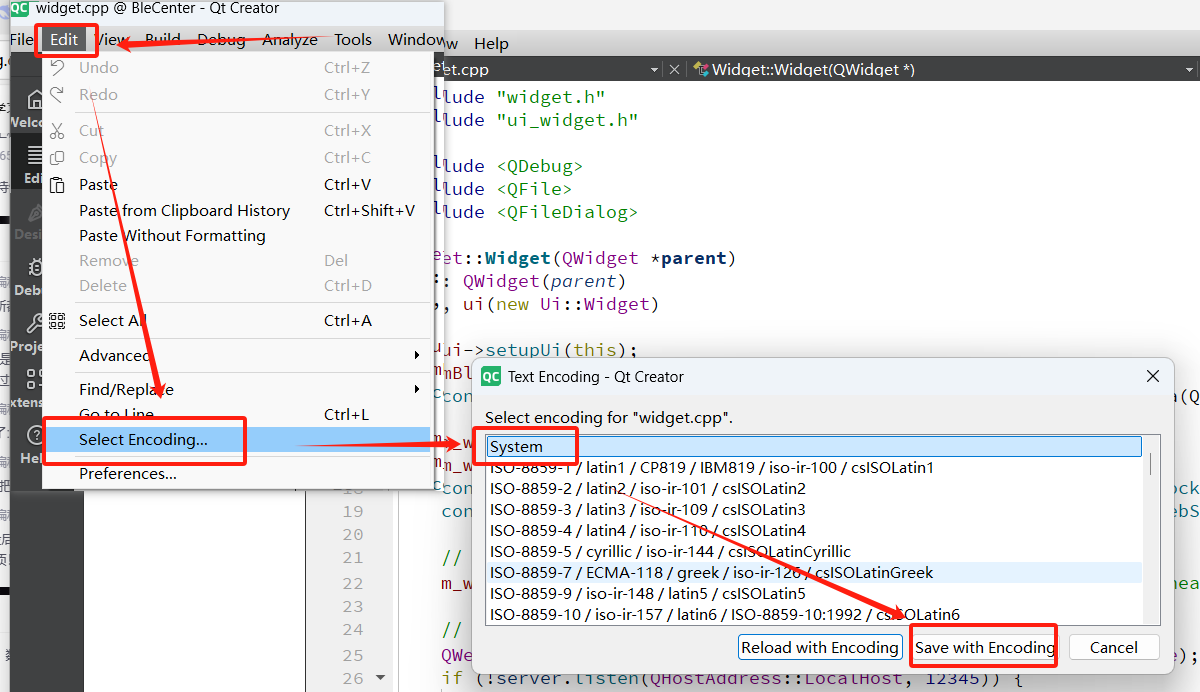
Task: Open the Widget::Widget(QWidget *) symbol dropdown
Action: pyautogui.click(x=1189, y=70)
